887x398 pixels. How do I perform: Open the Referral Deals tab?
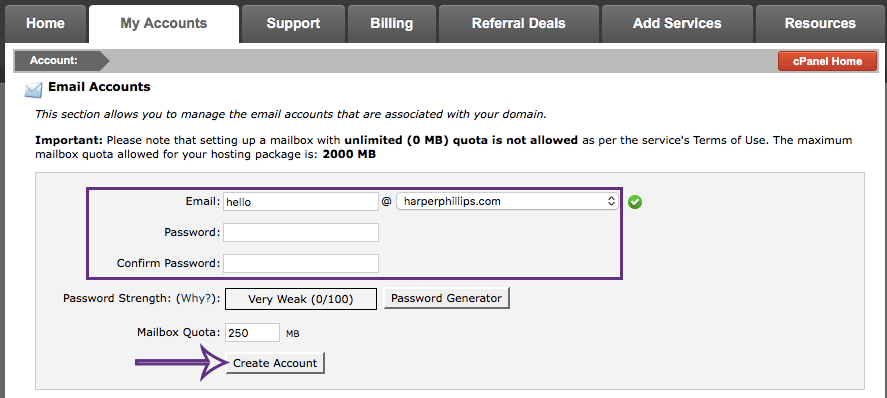[519, 24]
